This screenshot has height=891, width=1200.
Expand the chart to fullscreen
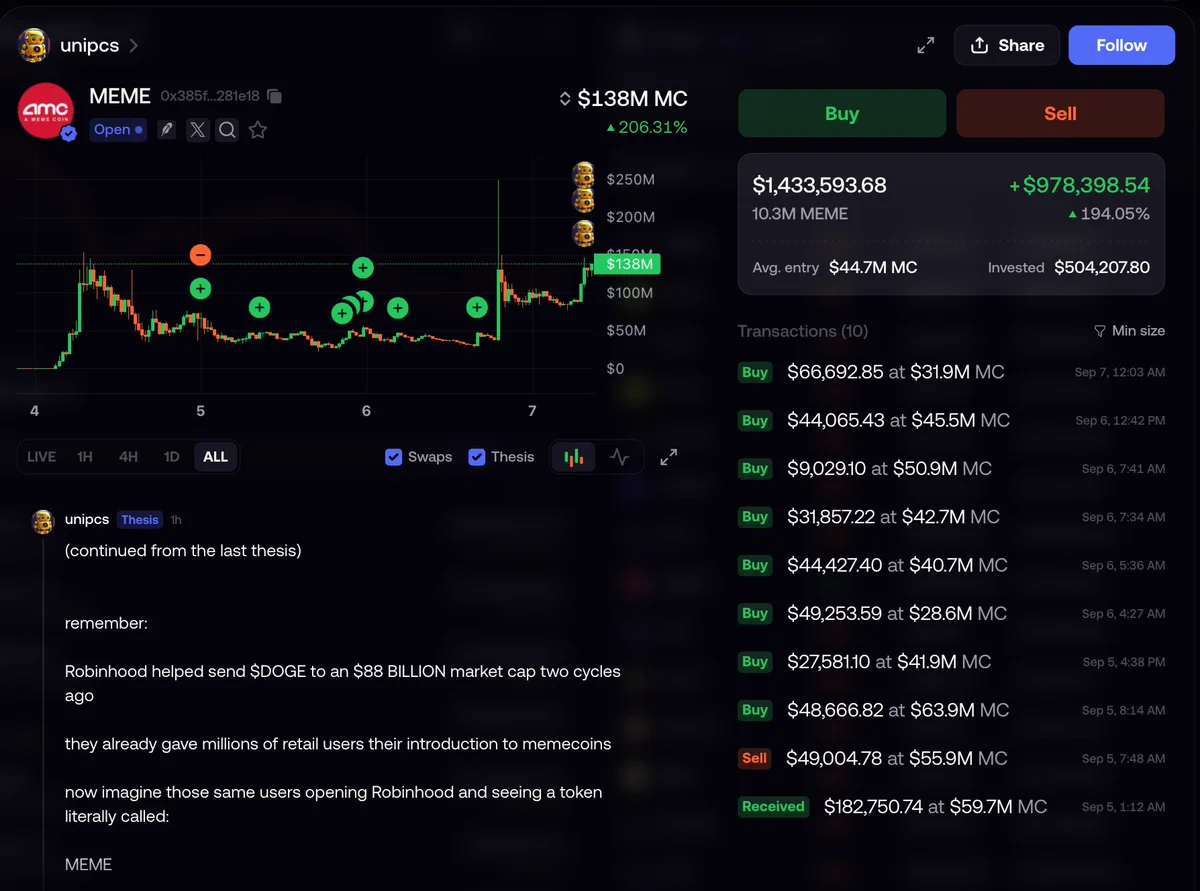[669, 457]
